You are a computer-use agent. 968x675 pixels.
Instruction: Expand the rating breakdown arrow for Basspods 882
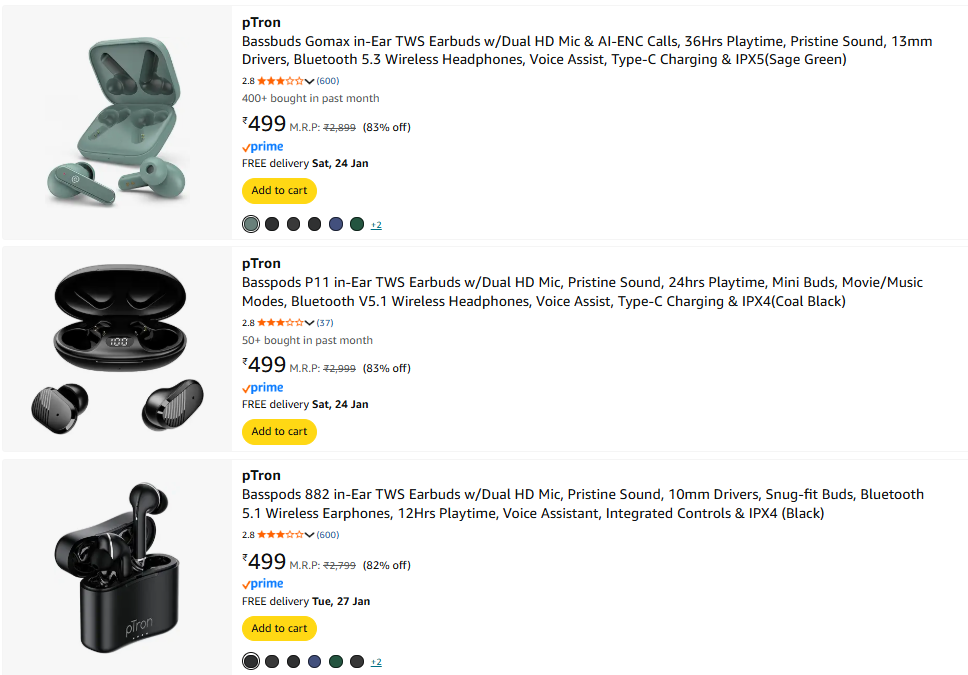[310, 535]
